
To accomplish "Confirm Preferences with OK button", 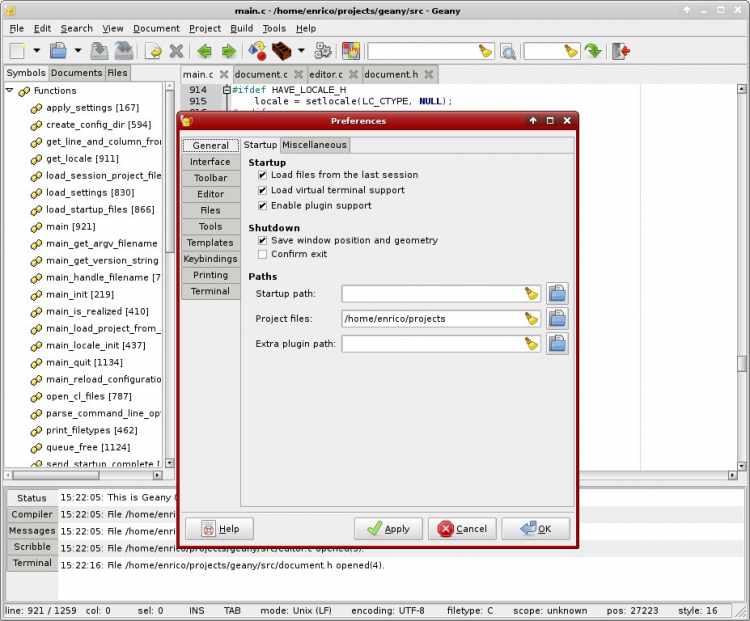I will [536, 529].
